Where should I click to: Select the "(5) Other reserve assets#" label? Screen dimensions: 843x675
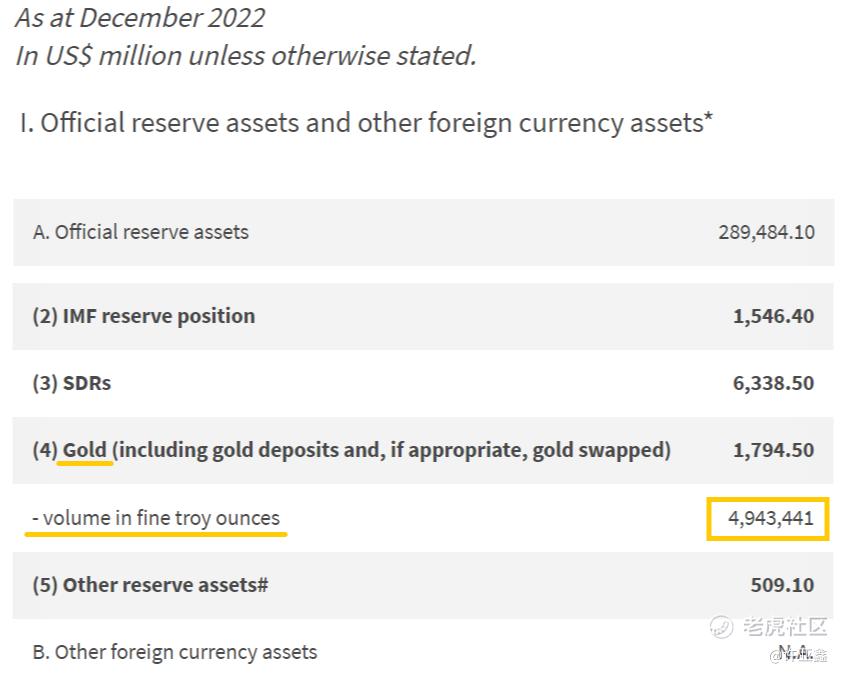point(150,585)
